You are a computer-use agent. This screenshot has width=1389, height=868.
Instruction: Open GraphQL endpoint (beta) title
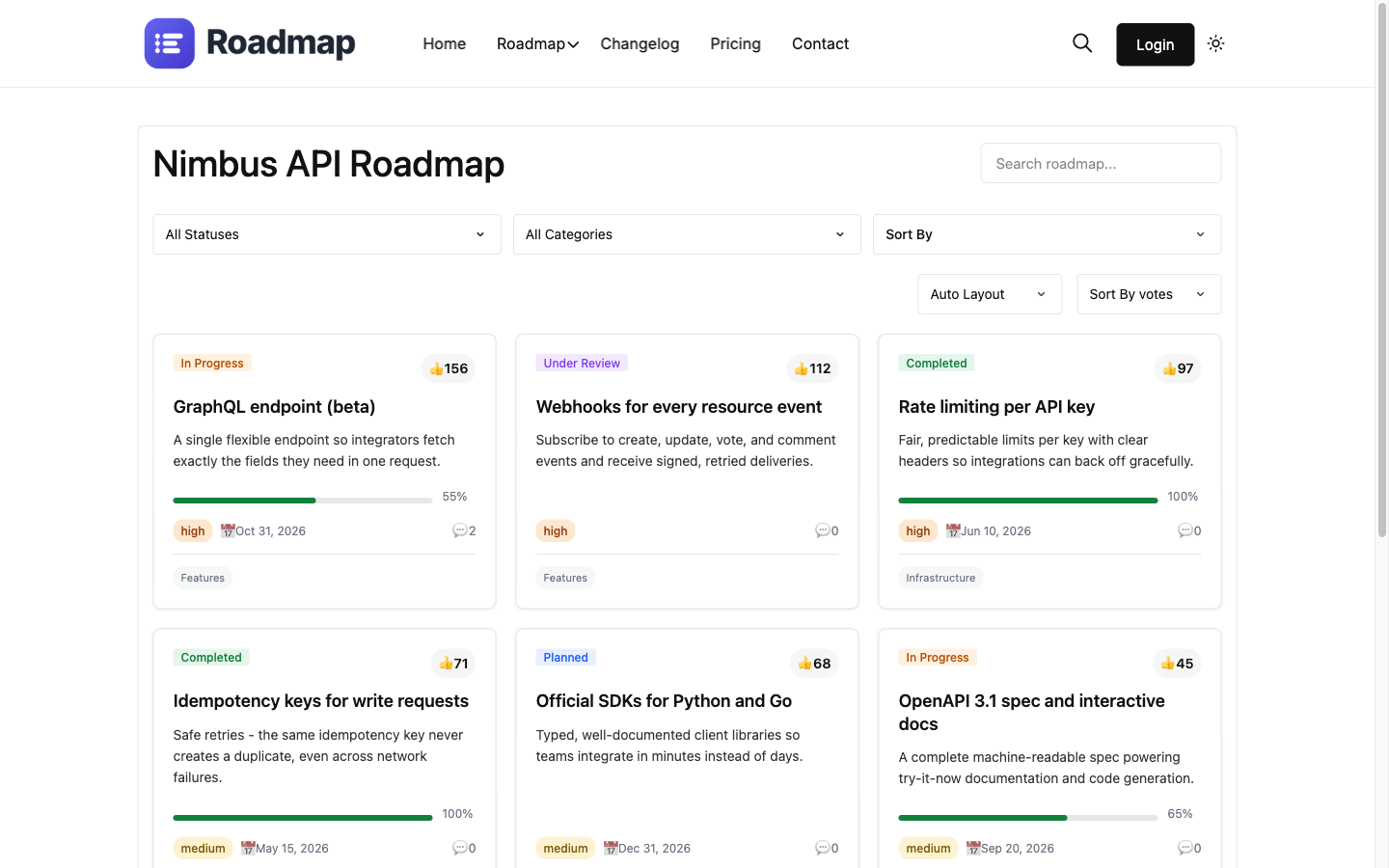[275, 407]
